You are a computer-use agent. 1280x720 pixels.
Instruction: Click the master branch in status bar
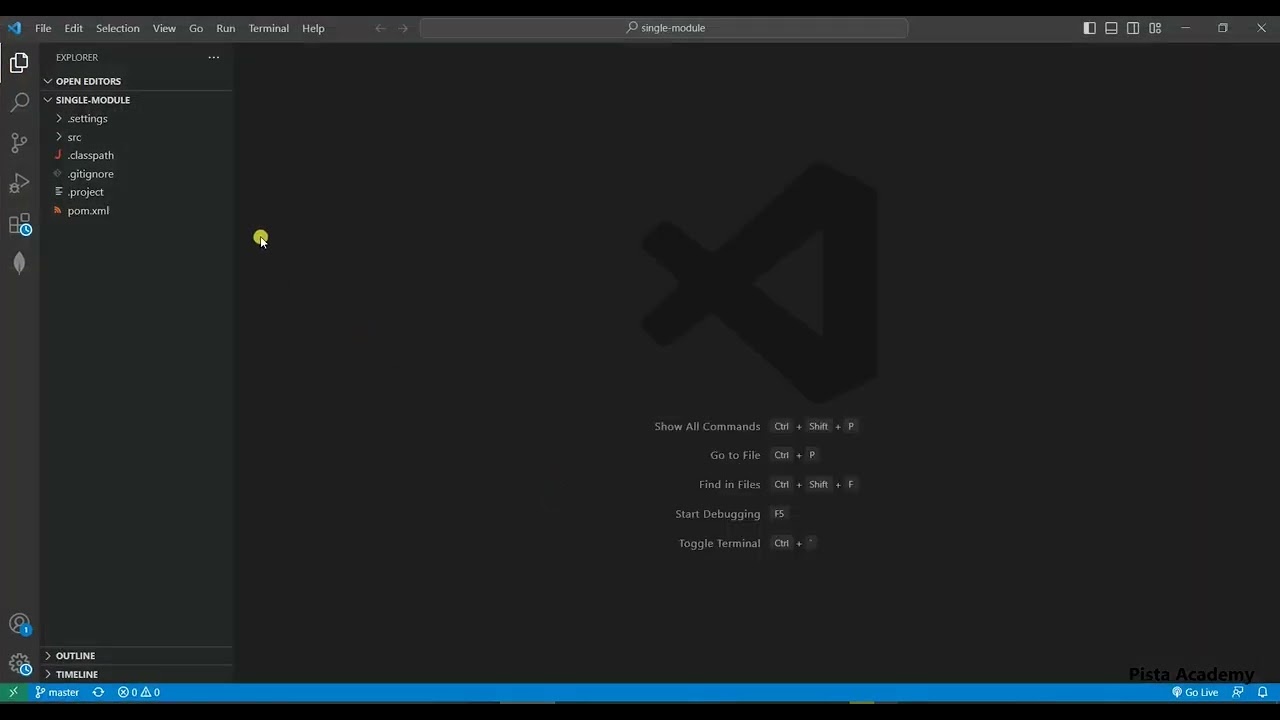(57, 692)
